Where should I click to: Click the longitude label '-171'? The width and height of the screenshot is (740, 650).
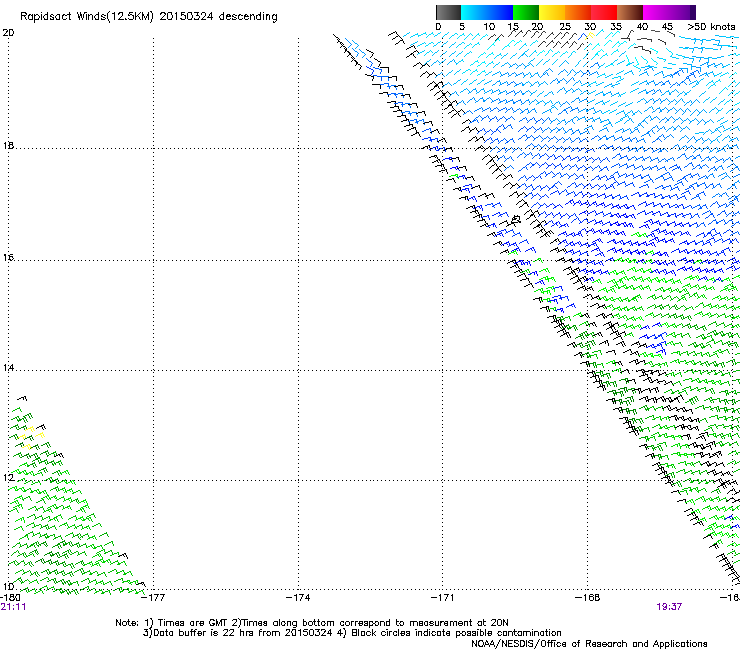[x=443, y=598]
